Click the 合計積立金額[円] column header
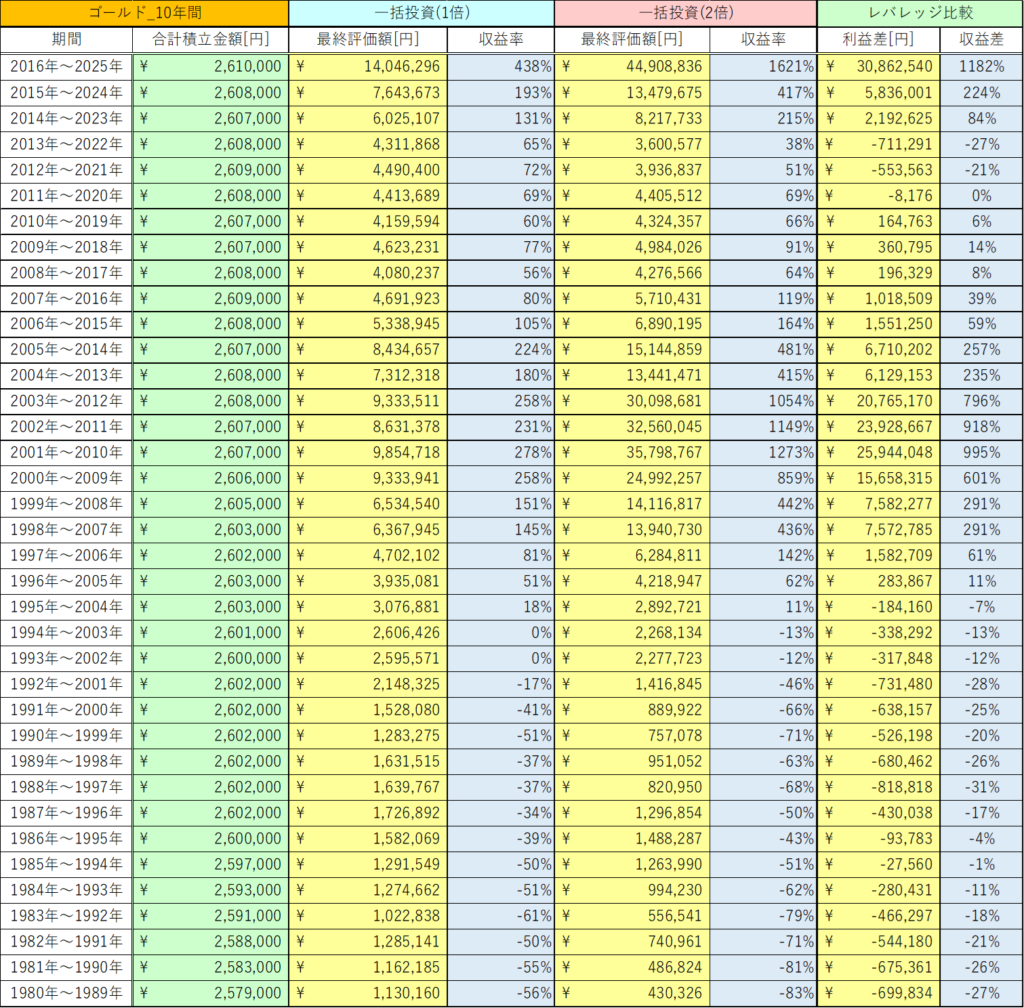The width and height of the screenshot is (1024, 1008). coord(210,40)
